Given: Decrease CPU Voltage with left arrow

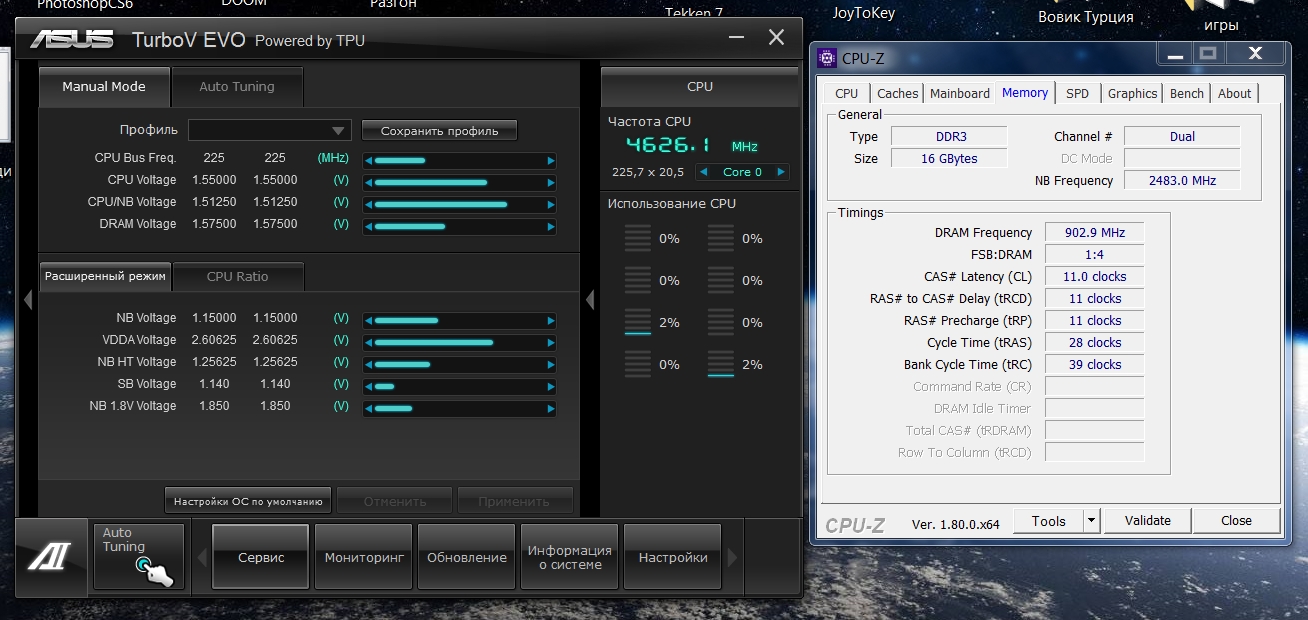Looking at the screenshot, I should pyautogui.click(x=368, y=182).
